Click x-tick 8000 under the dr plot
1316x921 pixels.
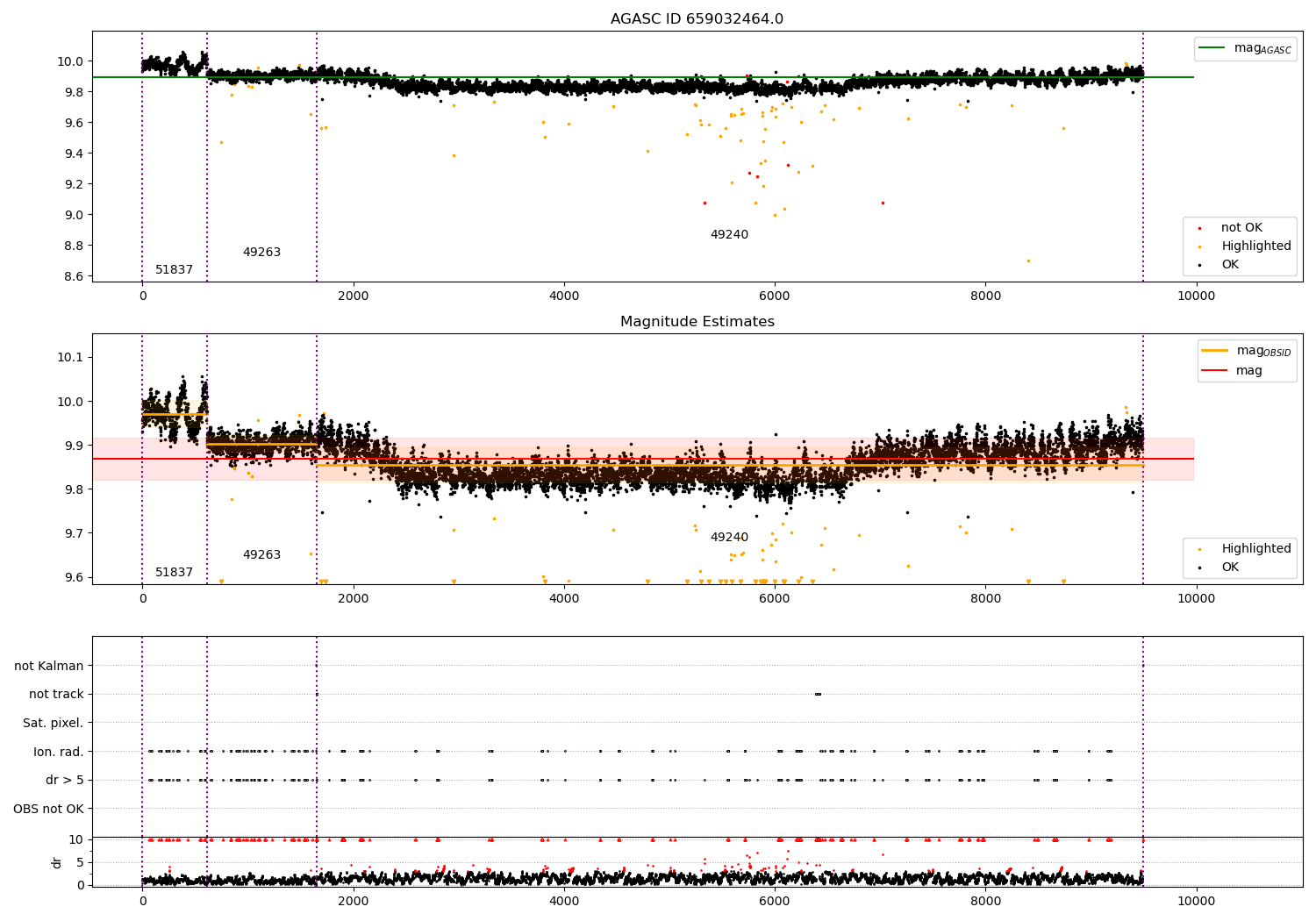(985, 902)
